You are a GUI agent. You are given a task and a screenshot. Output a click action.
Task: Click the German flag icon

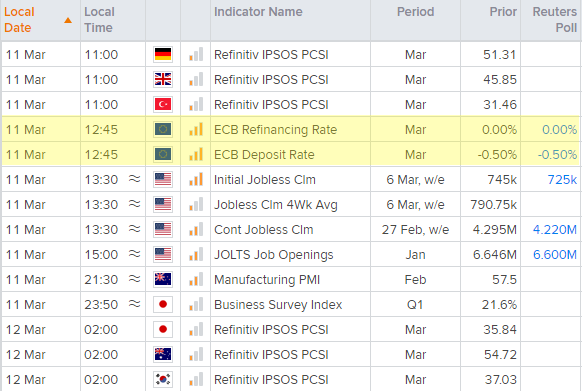click(x=163, y=55)
